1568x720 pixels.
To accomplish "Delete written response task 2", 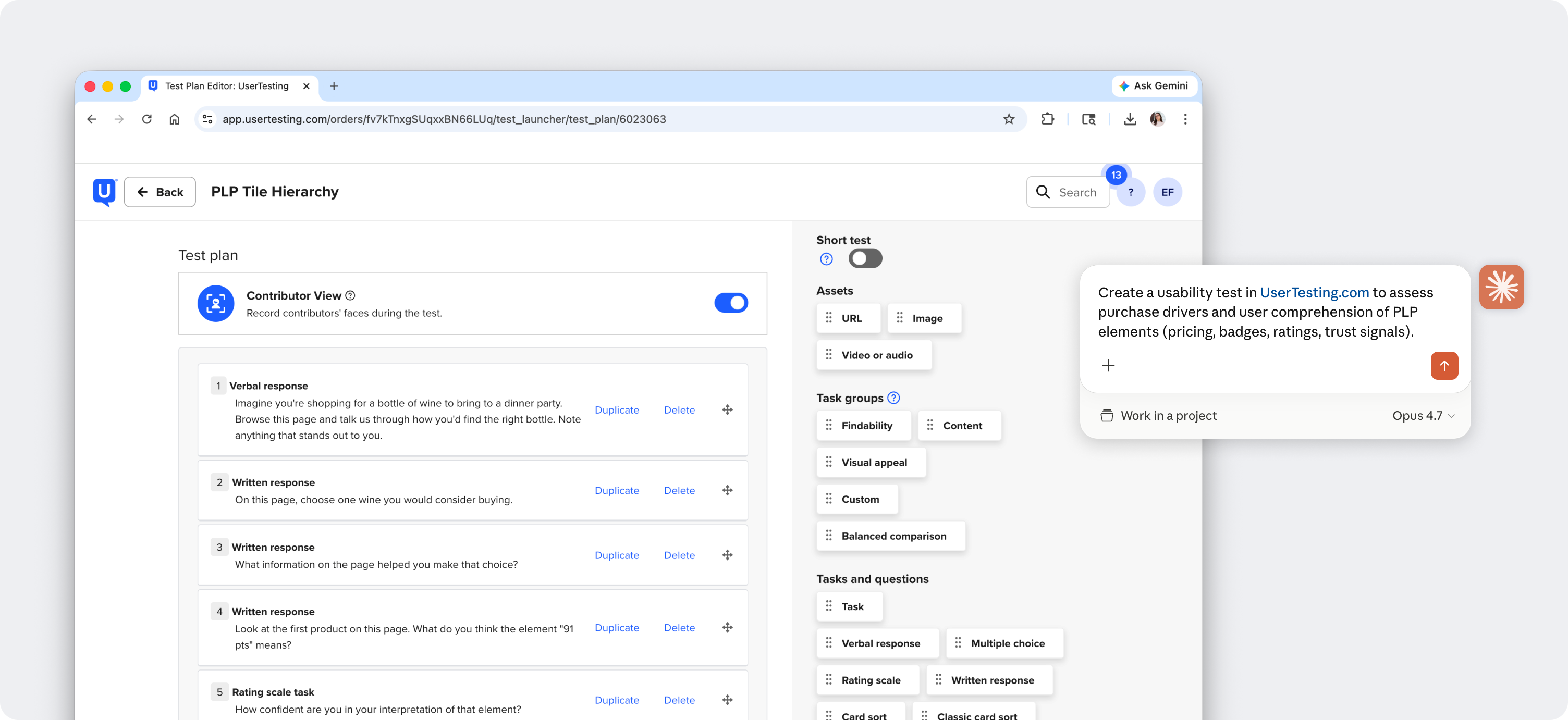I will coord(679,490).
